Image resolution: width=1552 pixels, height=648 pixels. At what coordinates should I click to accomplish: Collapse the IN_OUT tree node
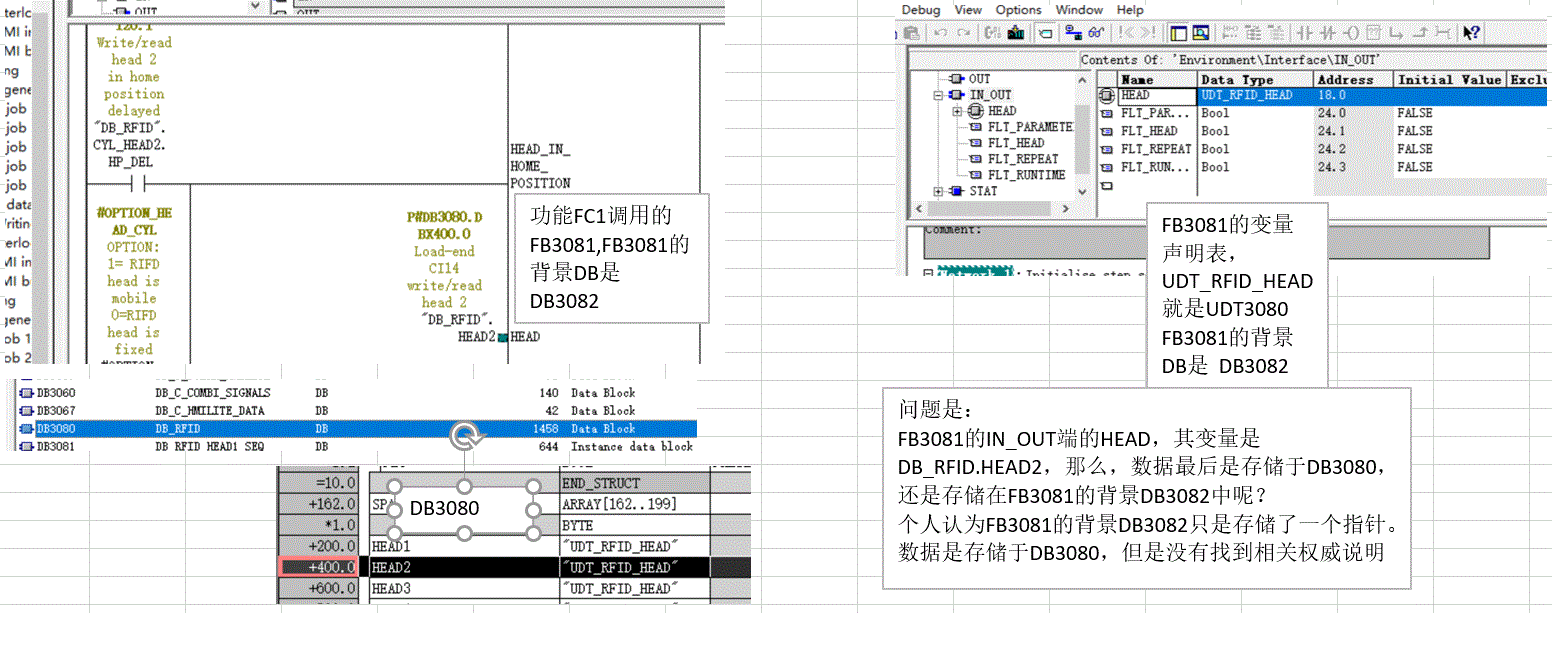click(x=939, y=95)
